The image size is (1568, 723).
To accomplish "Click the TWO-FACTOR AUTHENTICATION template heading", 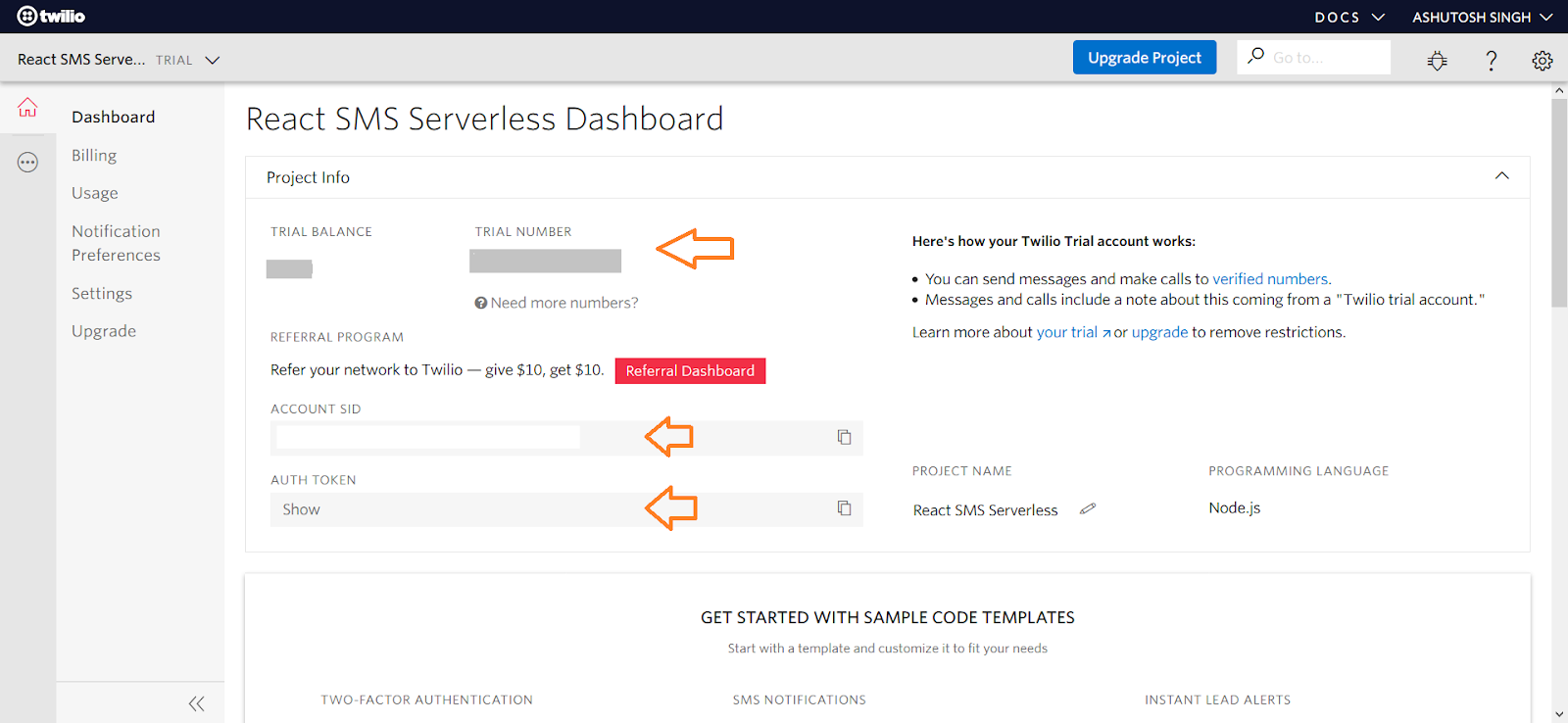I will [x=427, y=699].
